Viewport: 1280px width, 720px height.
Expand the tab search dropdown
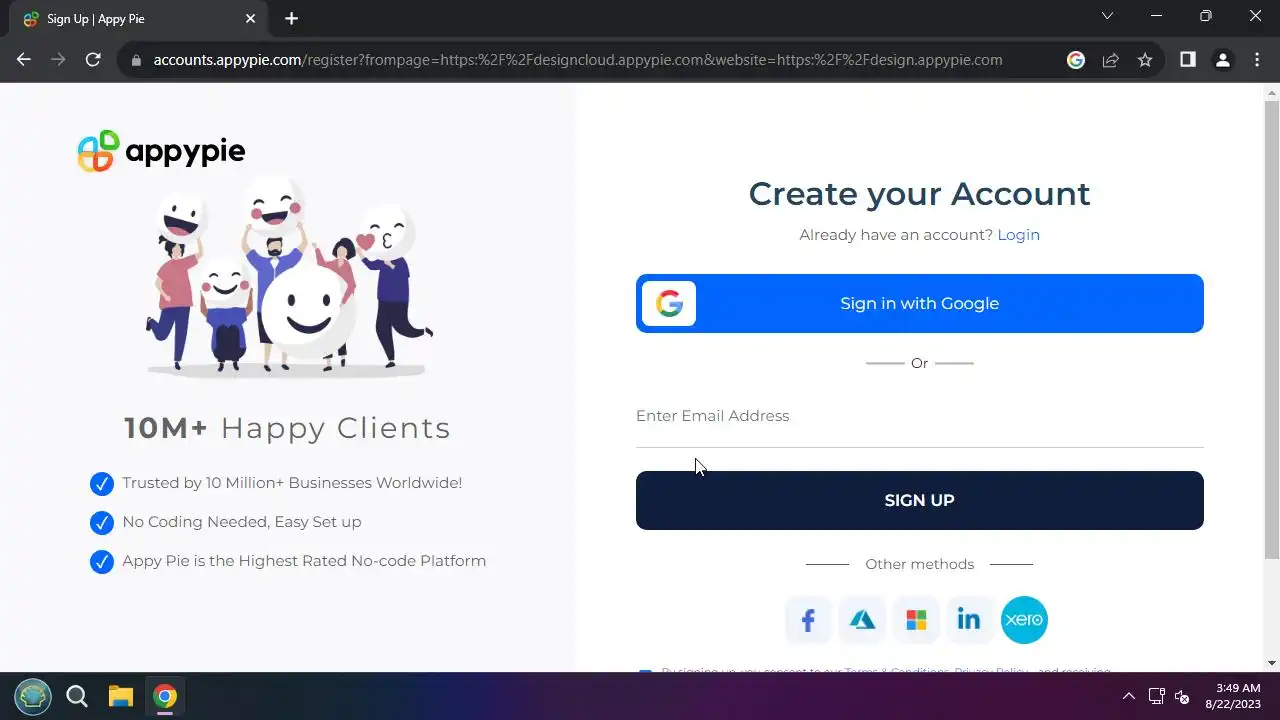click(x=1107, y=16)
